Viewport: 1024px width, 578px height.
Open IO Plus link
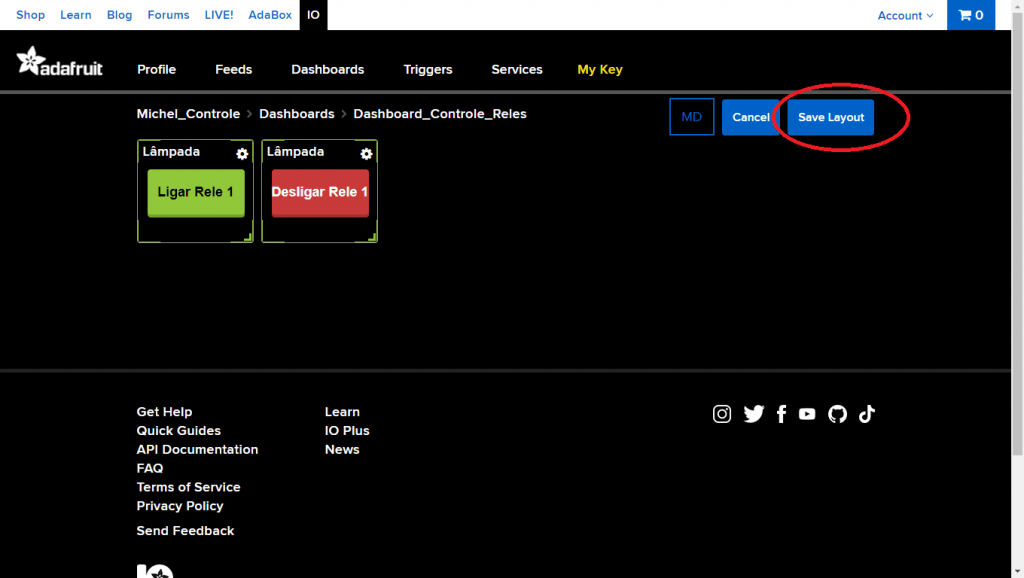click(x=347, y=430)
